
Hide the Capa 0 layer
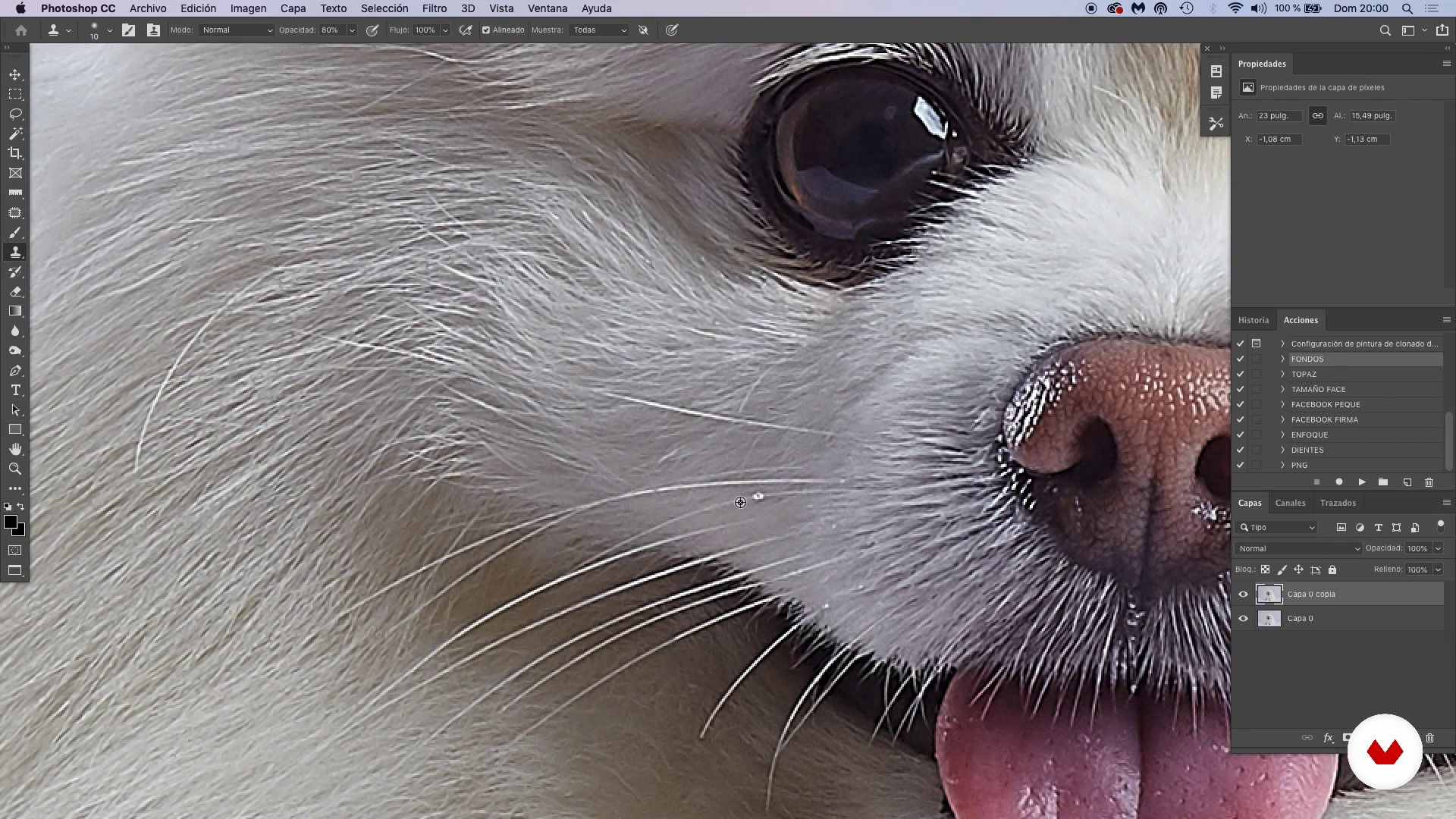(1243, 619)
